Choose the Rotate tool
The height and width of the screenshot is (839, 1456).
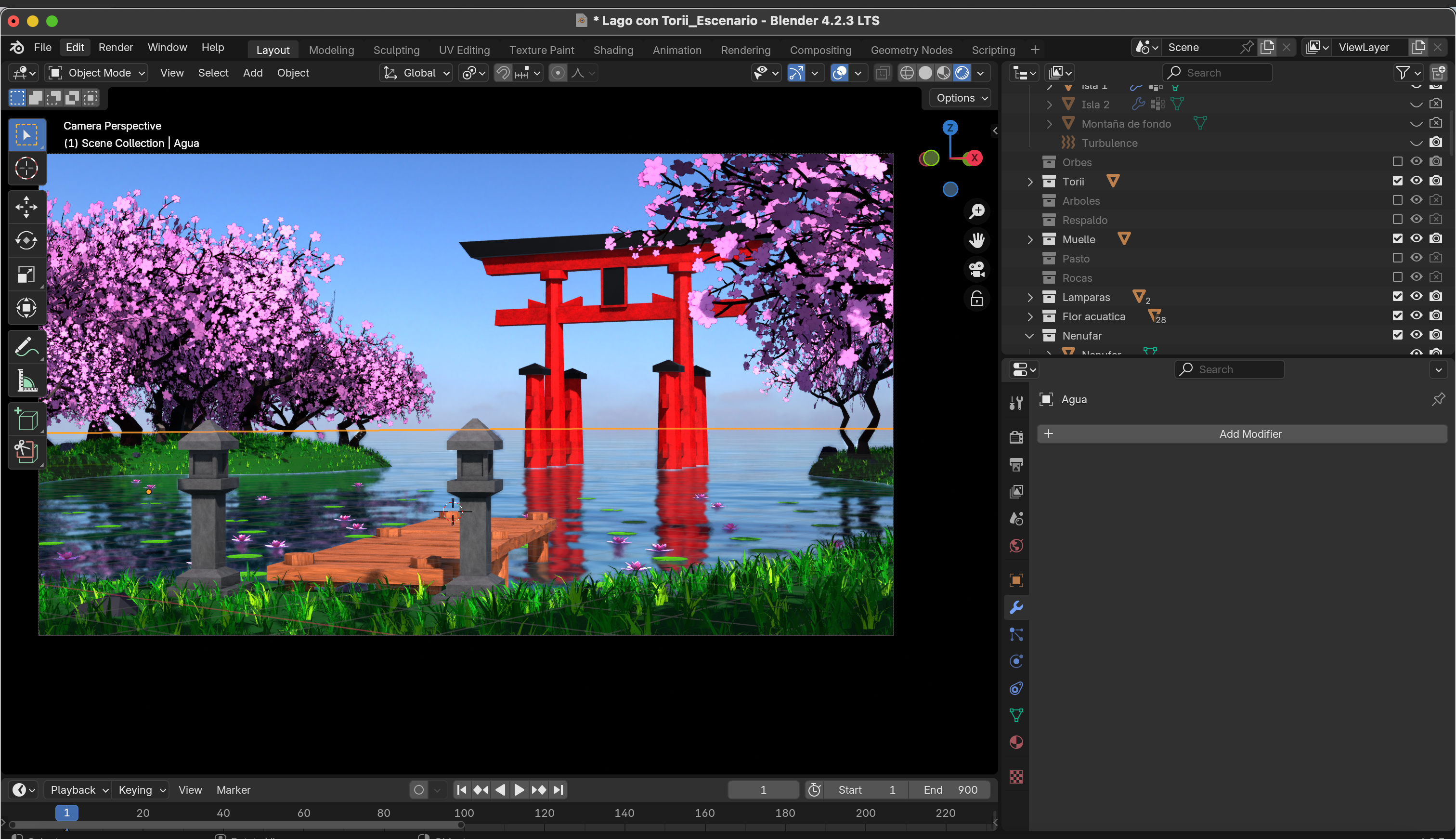26,240
